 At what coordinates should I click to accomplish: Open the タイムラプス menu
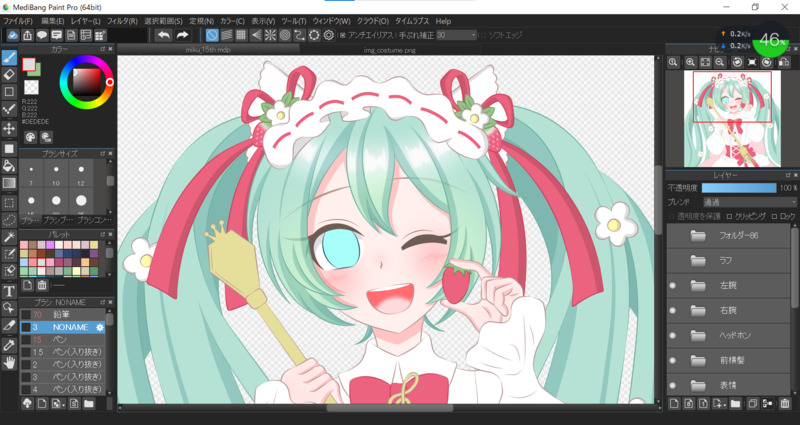412,21
